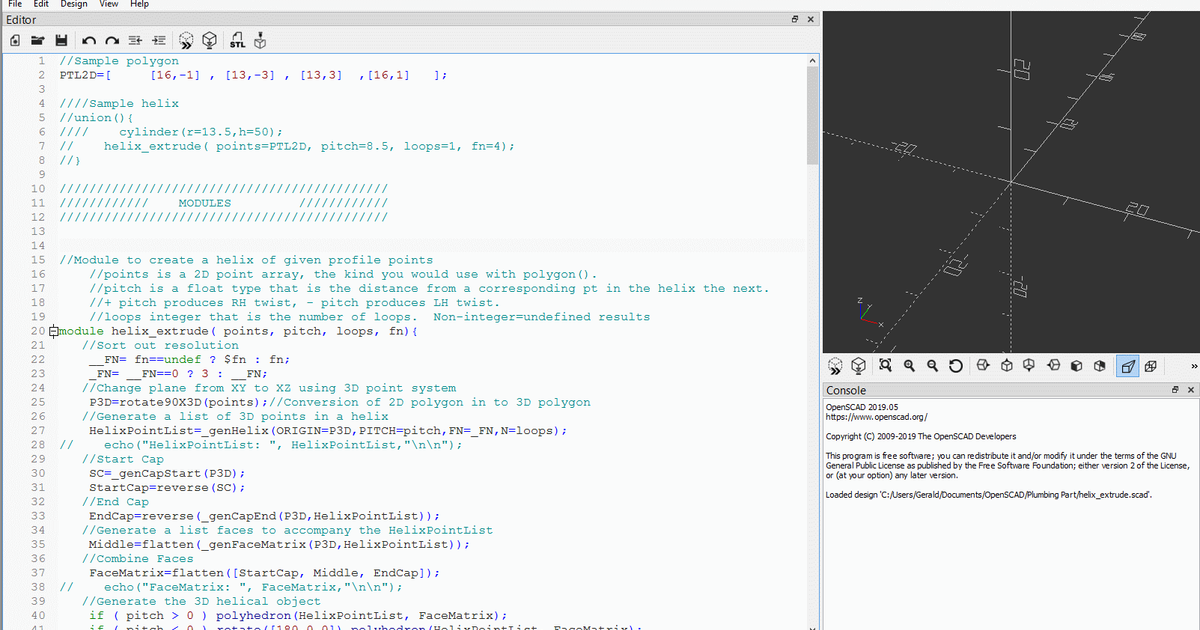
Task: Open the Preview render icon
Action: (x=186, y=38)
